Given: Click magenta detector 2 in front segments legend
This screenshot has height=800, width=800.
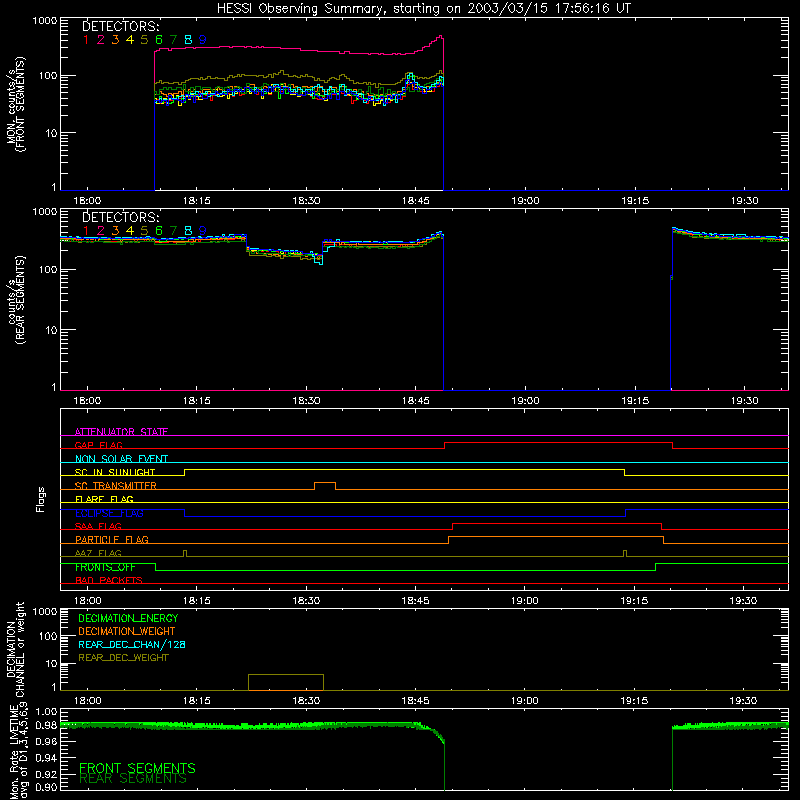Looking at the screenshot, I should click(101, 40).
